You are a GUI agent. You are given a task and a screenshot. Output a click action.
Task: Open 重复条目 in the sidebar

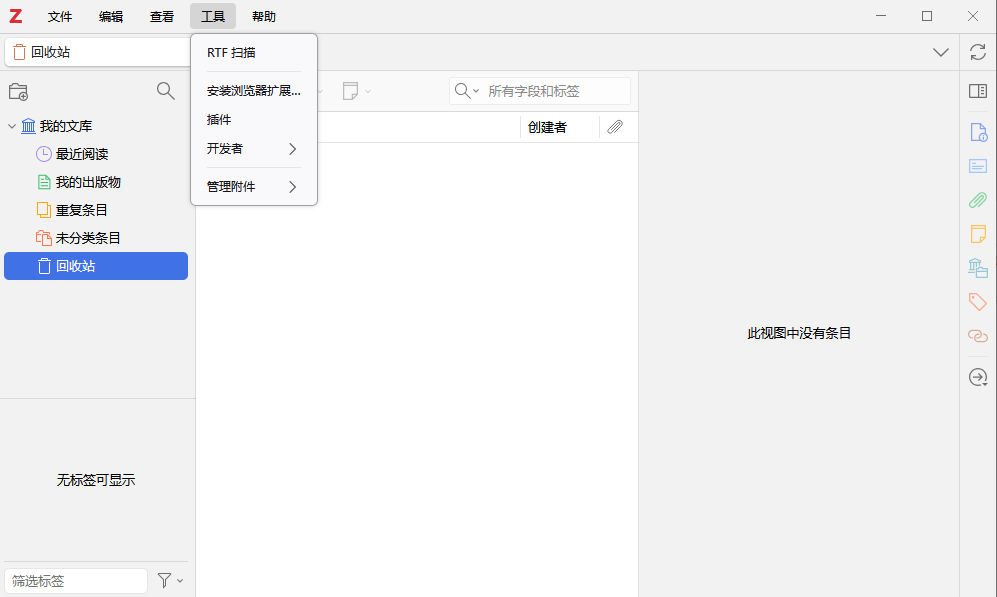(81, 210)
